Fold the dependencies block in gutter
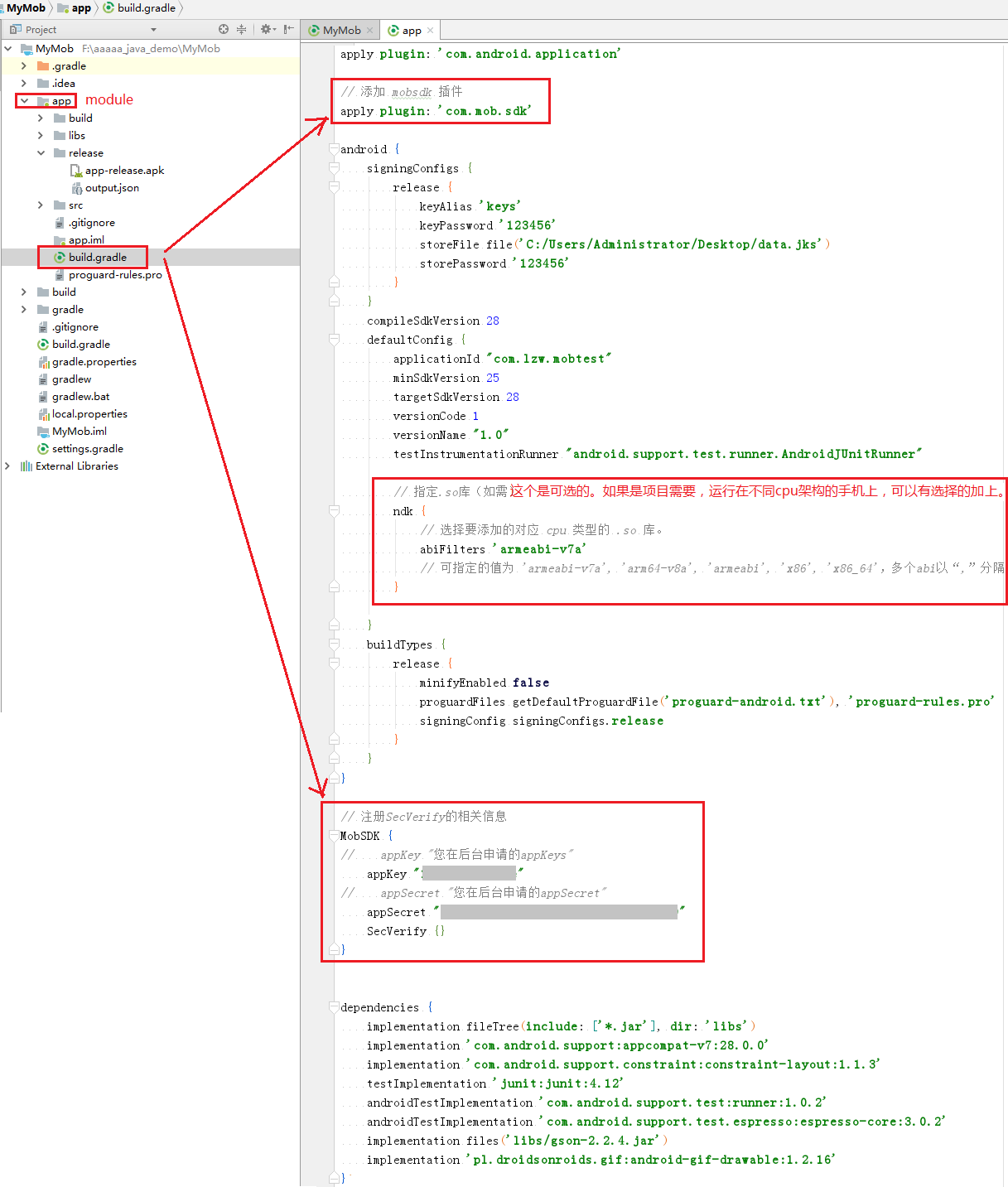The image size is (1008, 1187). tap(334, 1007)
